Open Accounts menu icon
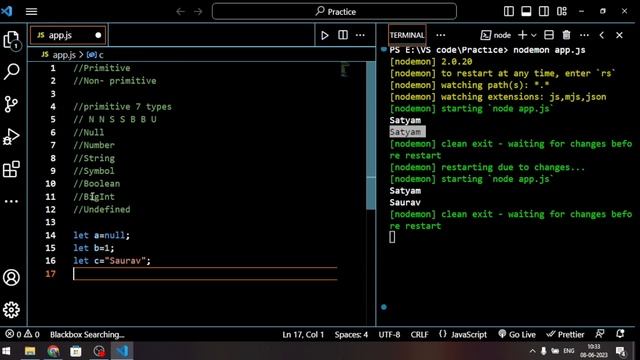The height and width of the screenshot is (360, 640). pos(11,278)
